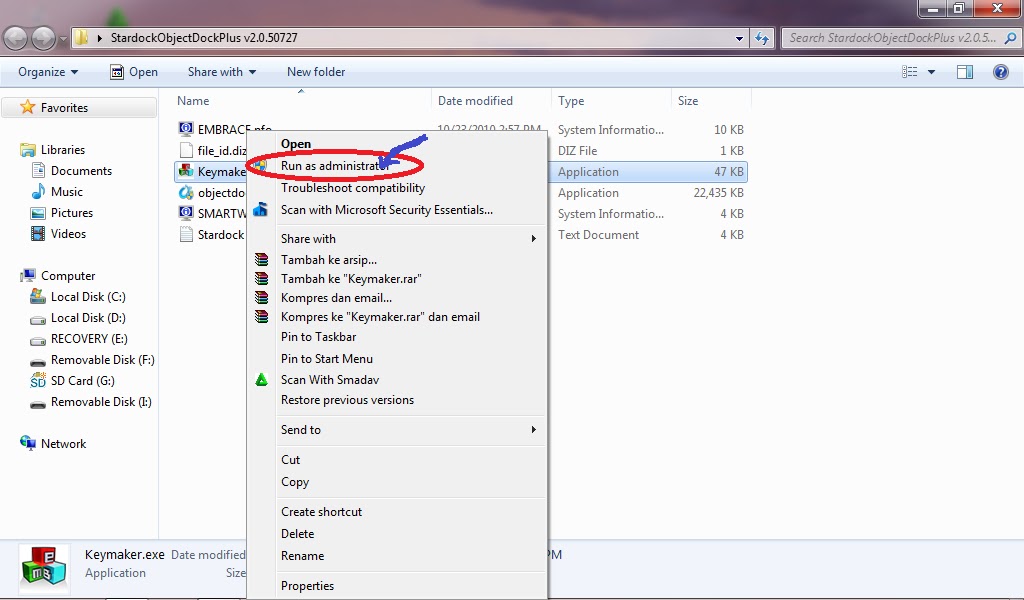Open the recent pages dropdown arrow
Screen dimensions: 1024x600
pyautogui.click(x=63, y=39)
